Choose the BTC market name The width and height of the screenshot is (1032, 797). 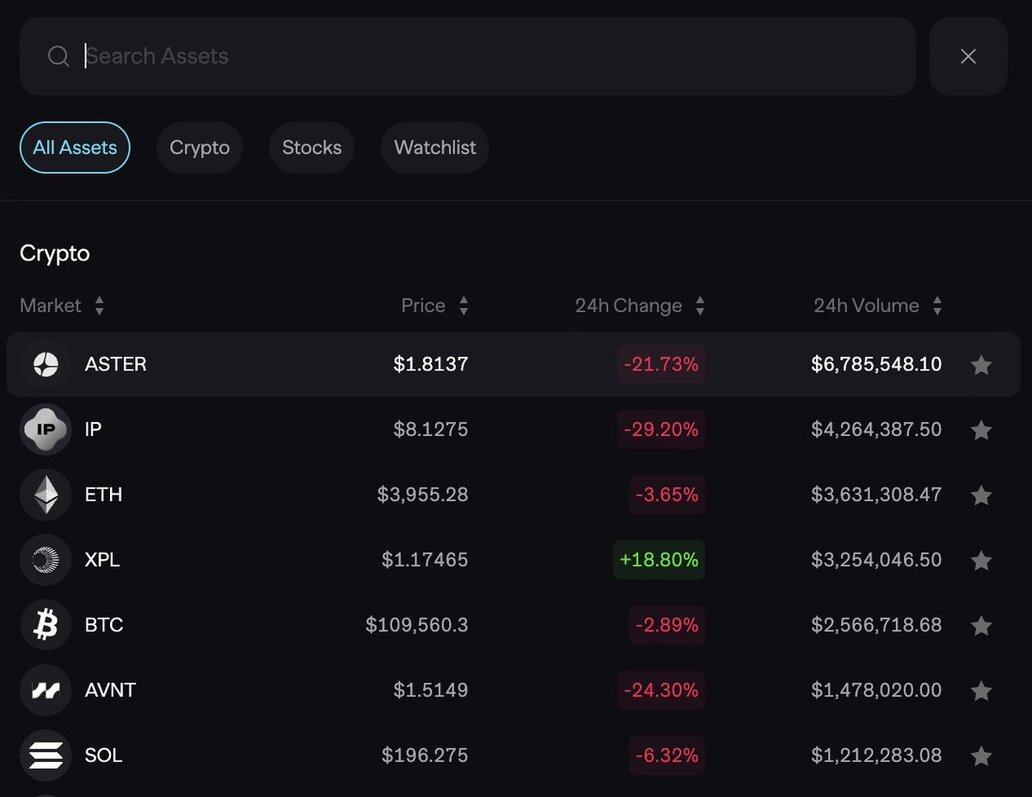(x=104, y=625)
